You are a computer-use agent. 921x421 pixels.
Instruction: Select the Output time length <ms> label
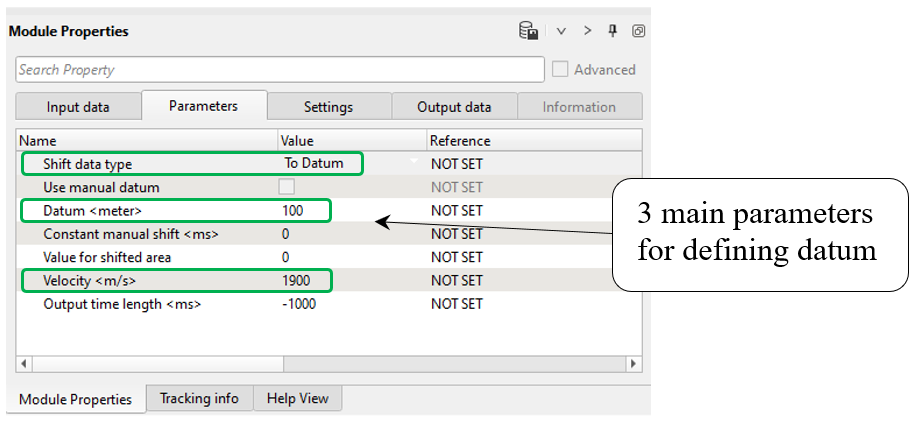click(122, 304)
